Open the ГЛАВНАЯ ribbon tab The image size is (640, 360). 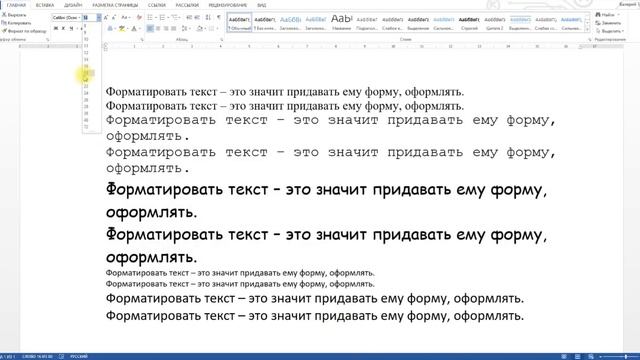coord(16,5)
